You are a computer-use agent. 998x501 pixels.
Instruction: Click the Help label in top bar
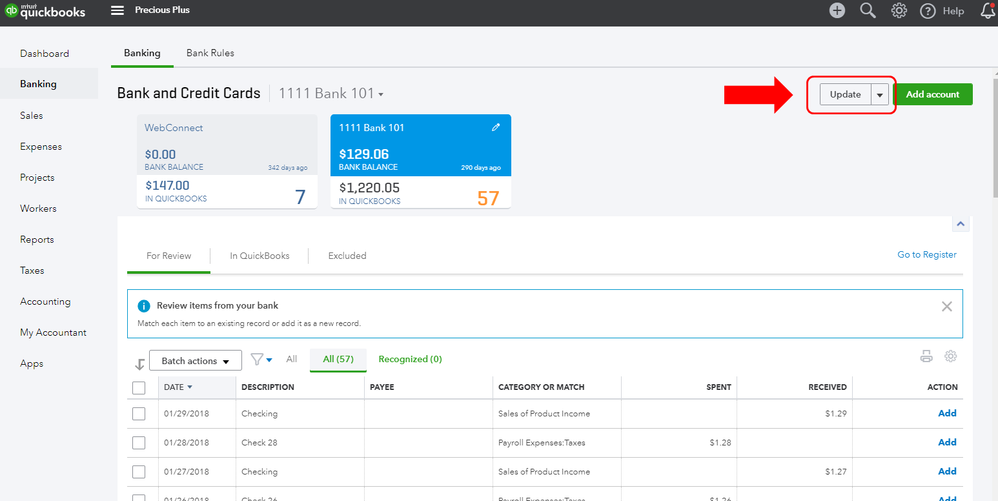pos(953,11)
